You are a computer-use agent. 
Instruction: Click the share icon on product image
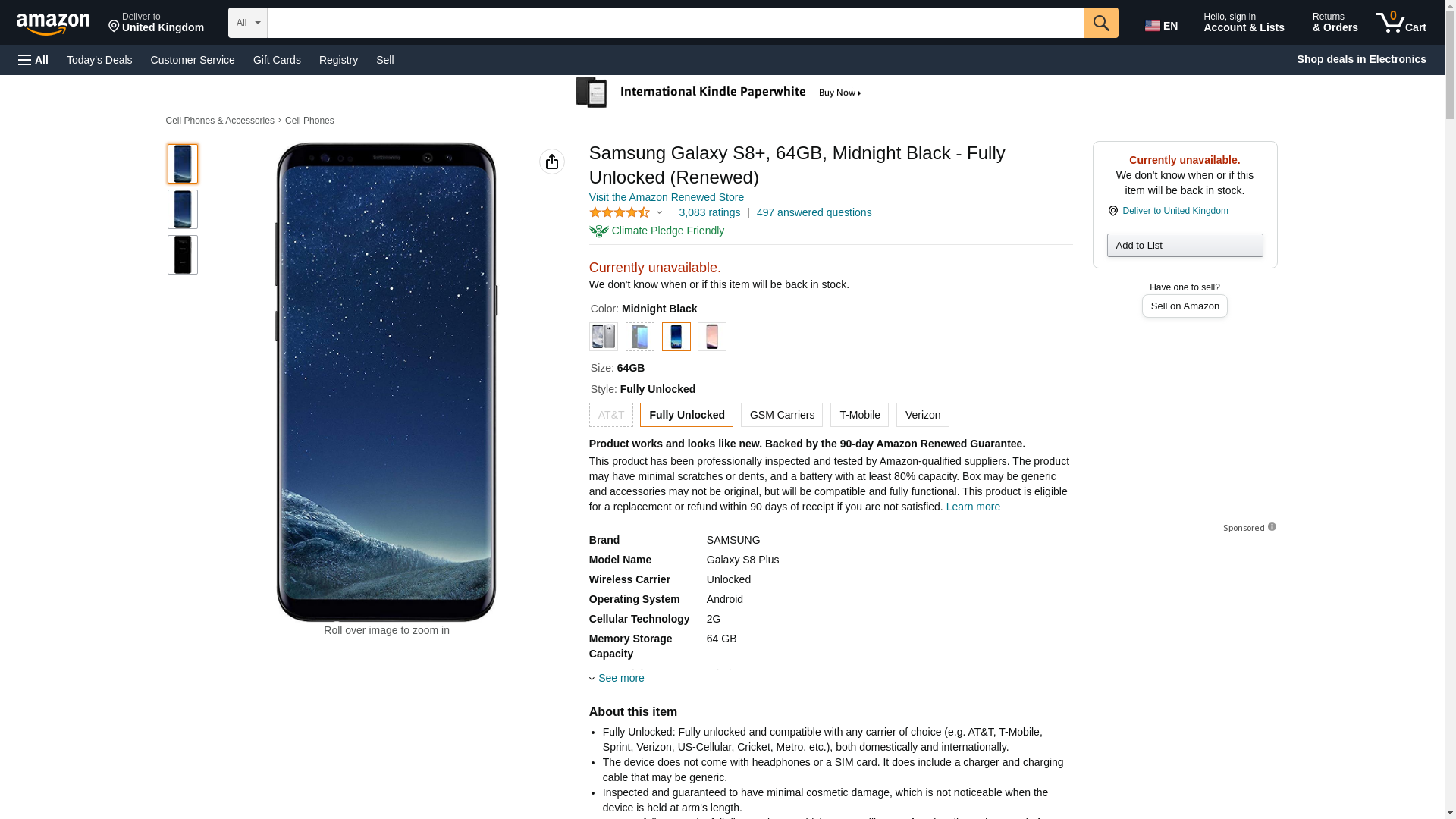(552, 162)
